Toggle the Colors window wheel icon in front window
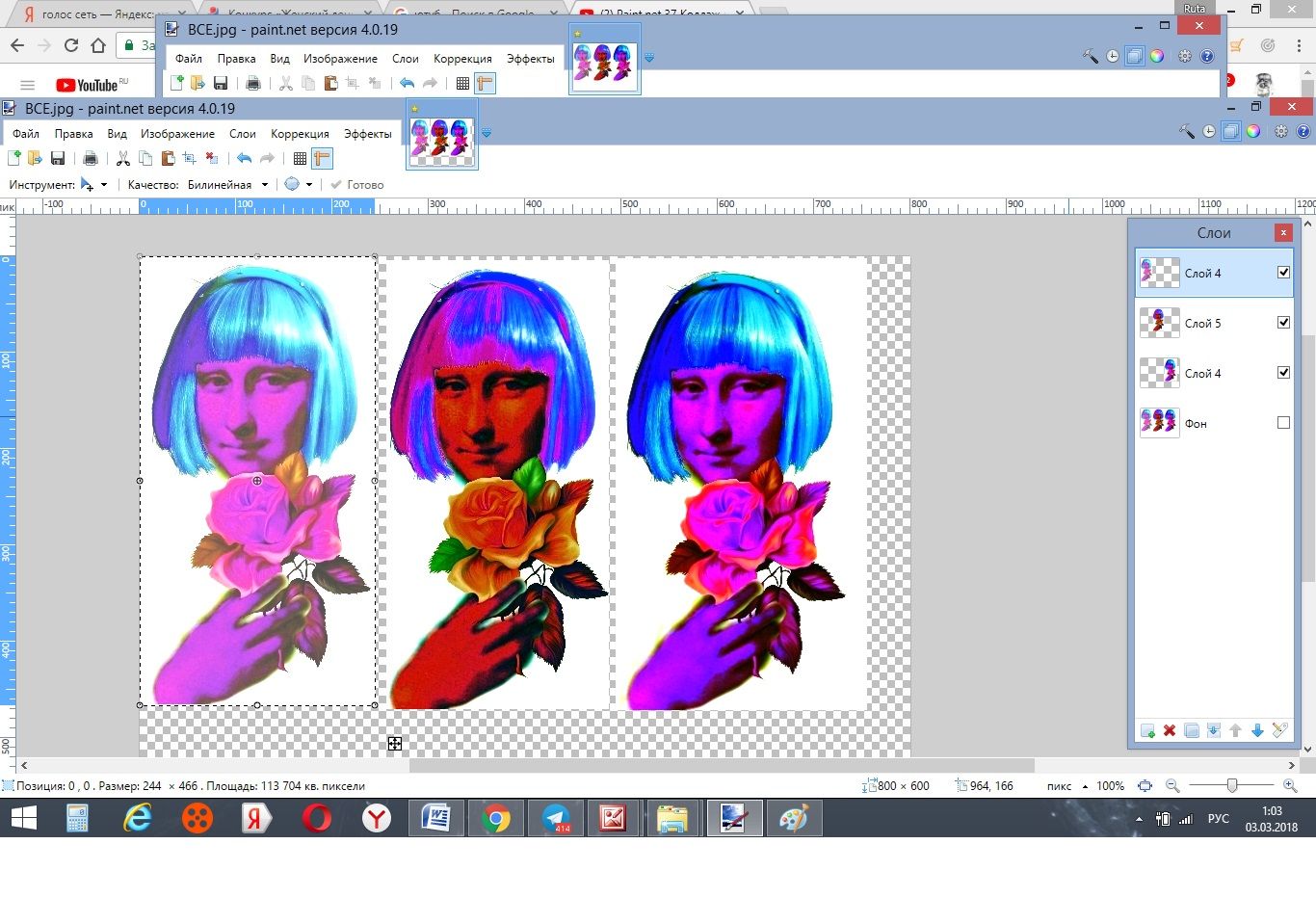This screenshot has height=923, width=1316. 1253,131
